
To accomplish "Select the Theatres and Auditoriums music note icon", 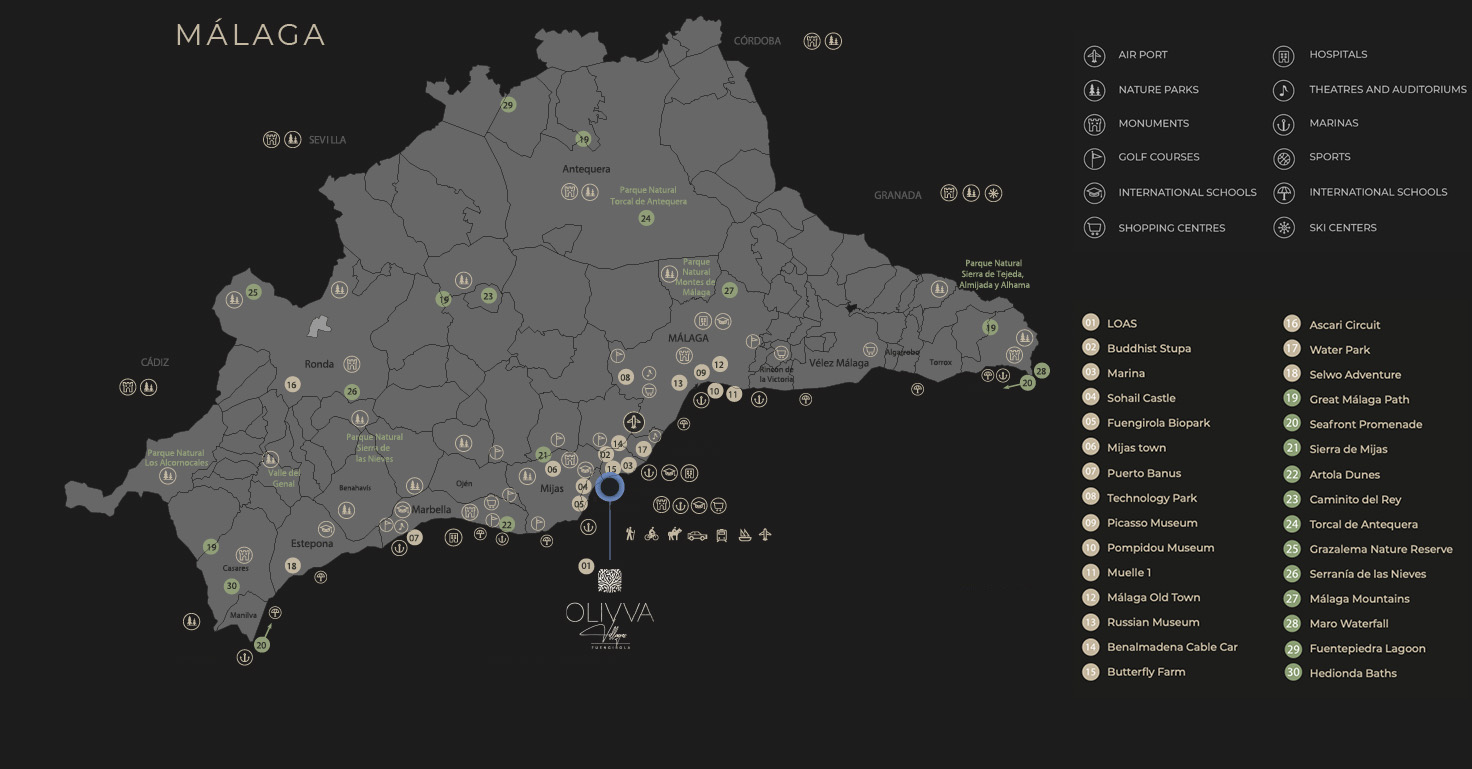I will coord(1284,91).
